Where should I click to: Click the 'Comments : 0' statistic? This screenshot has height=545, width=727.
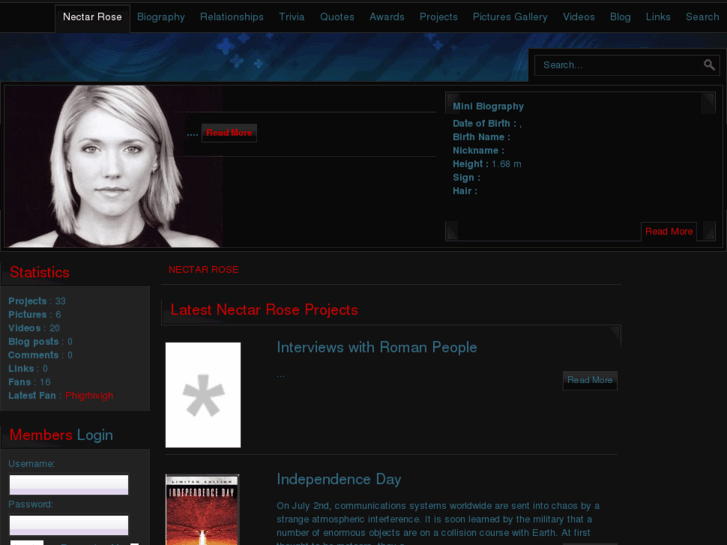tap(40, 355)
